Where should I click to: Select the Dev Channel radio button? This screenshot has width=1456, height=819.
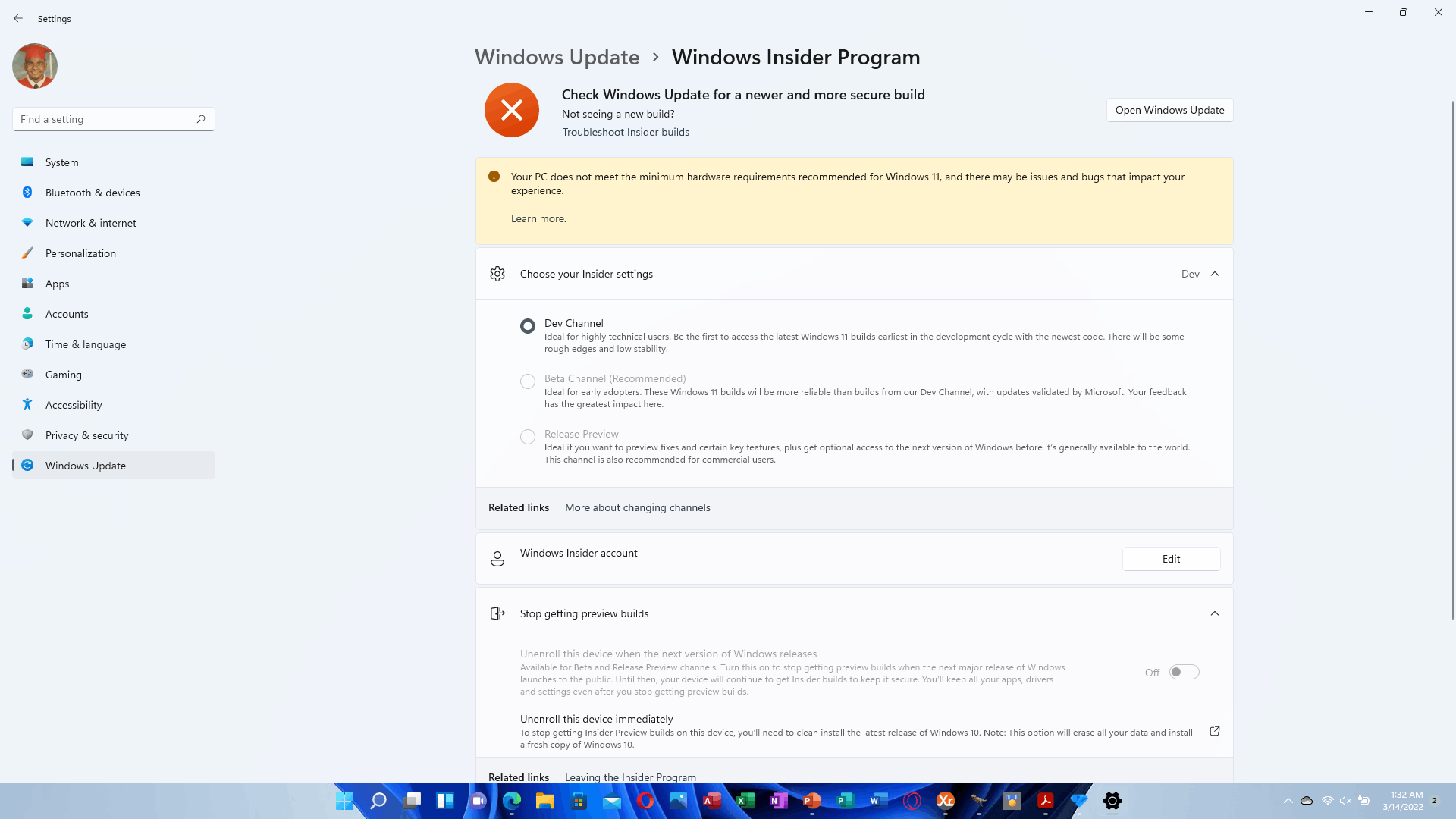(x=528, y=326)
